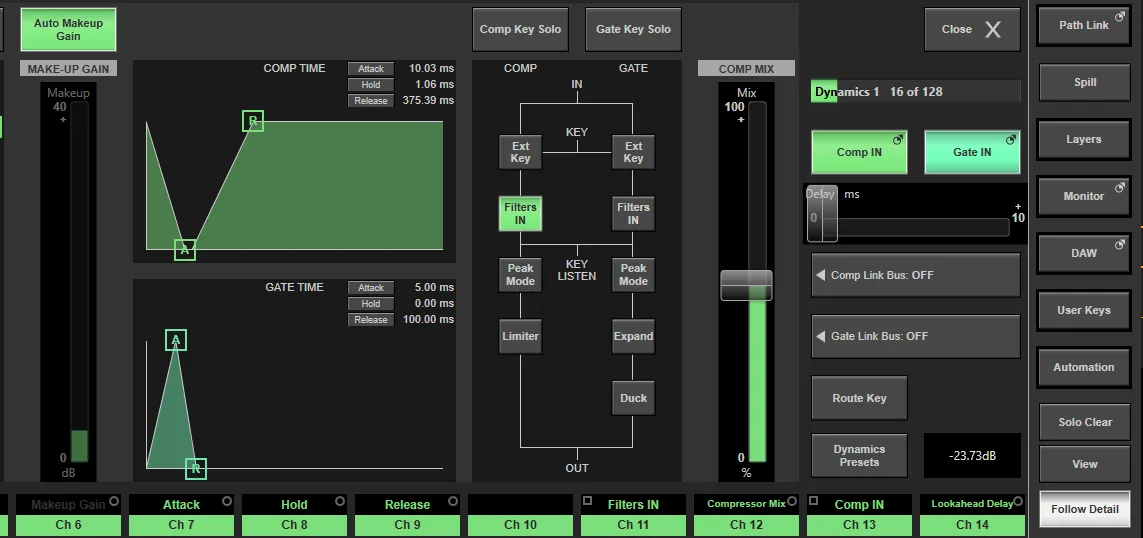Disable compressor Filters IN
The width and height of the screenshot is (1143, 538).
point(520,214)
